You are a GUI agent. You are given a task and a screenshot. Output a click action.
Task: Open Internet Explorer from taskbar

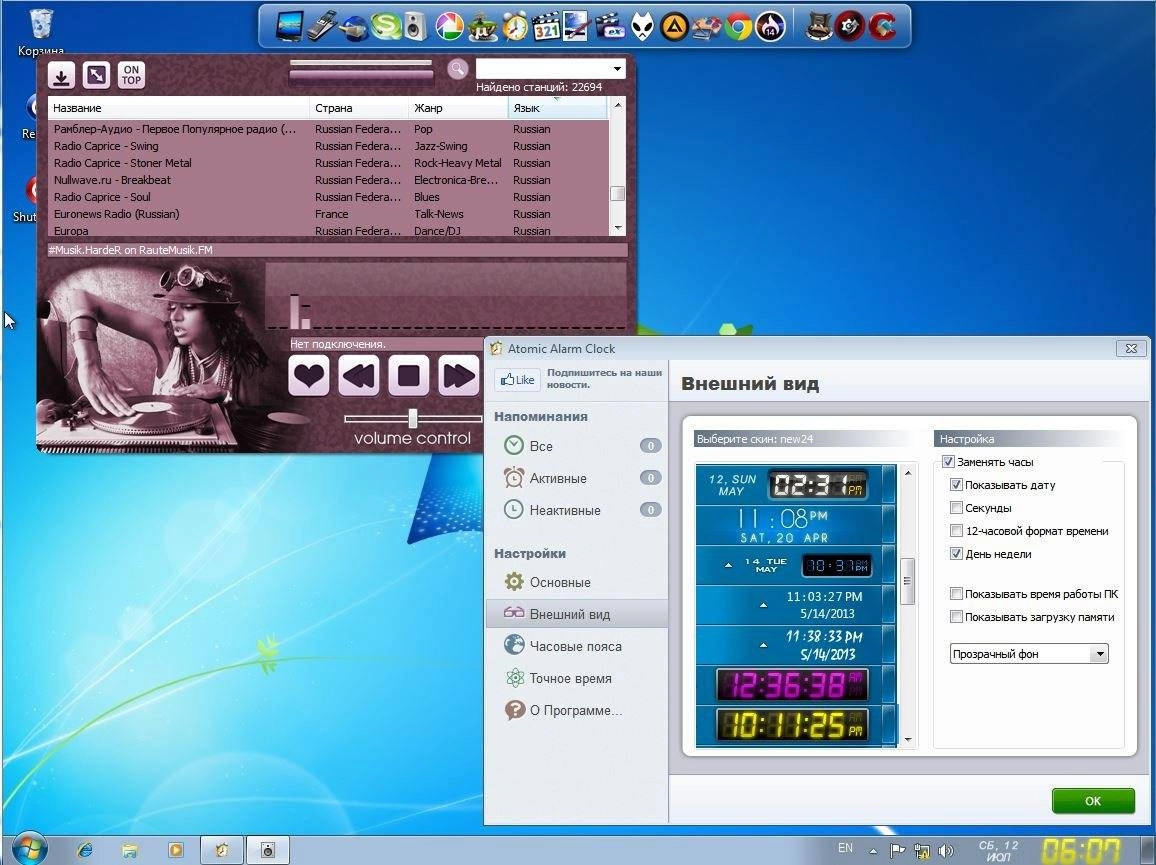tap(86, 850)
